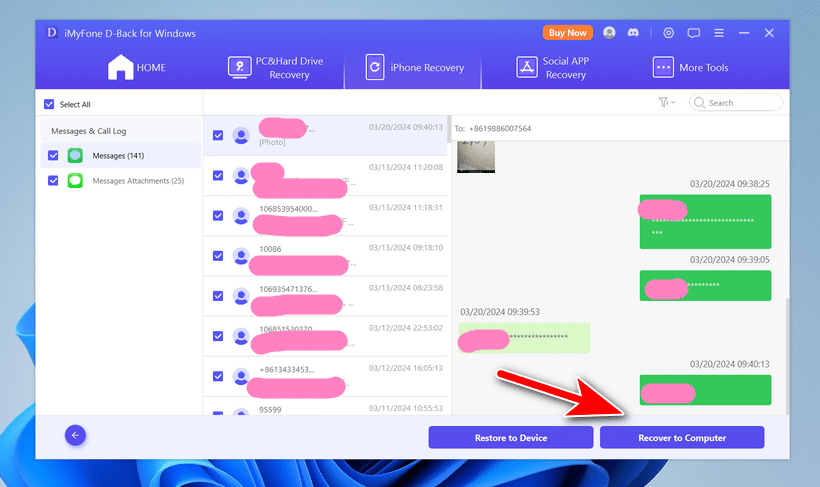Open the filter funnel dropdown

tap(666, 103)
